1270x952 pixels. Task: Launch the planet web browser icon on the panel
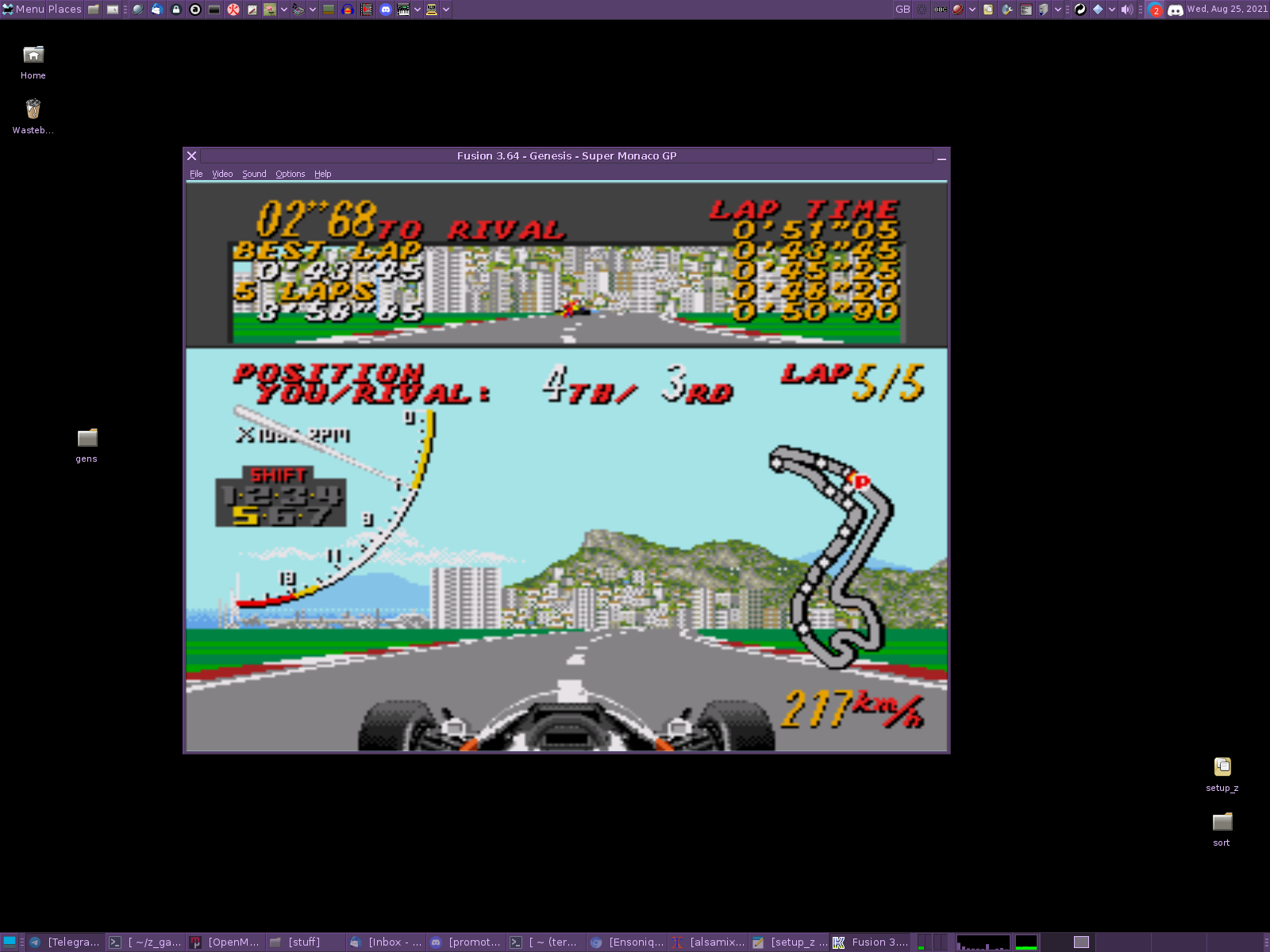[x=137, y=10]
